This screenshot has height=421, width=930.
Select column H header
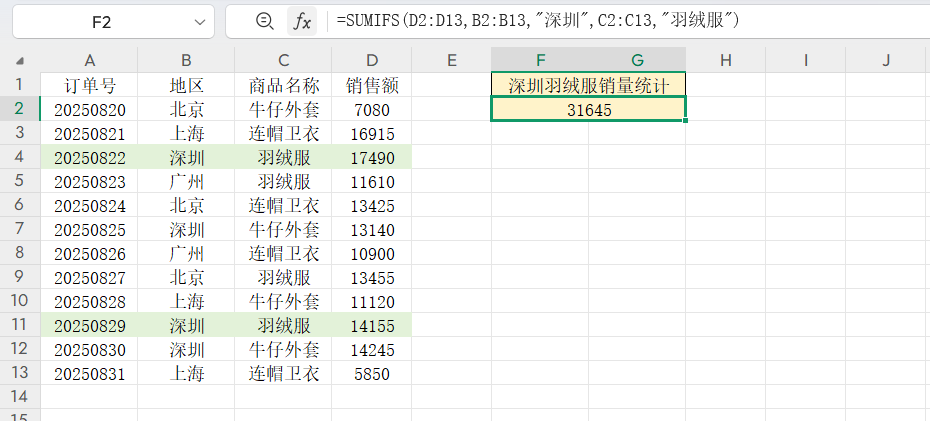tap(726, 60)
